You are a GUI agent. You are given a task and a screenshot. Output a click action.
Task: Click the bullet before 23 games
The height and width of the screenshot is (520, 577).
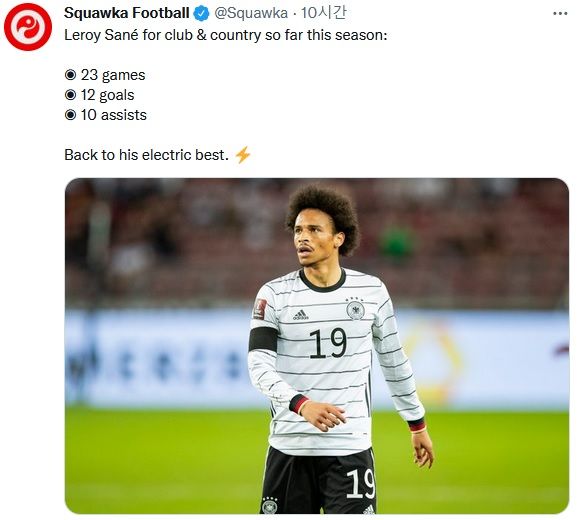70,75
